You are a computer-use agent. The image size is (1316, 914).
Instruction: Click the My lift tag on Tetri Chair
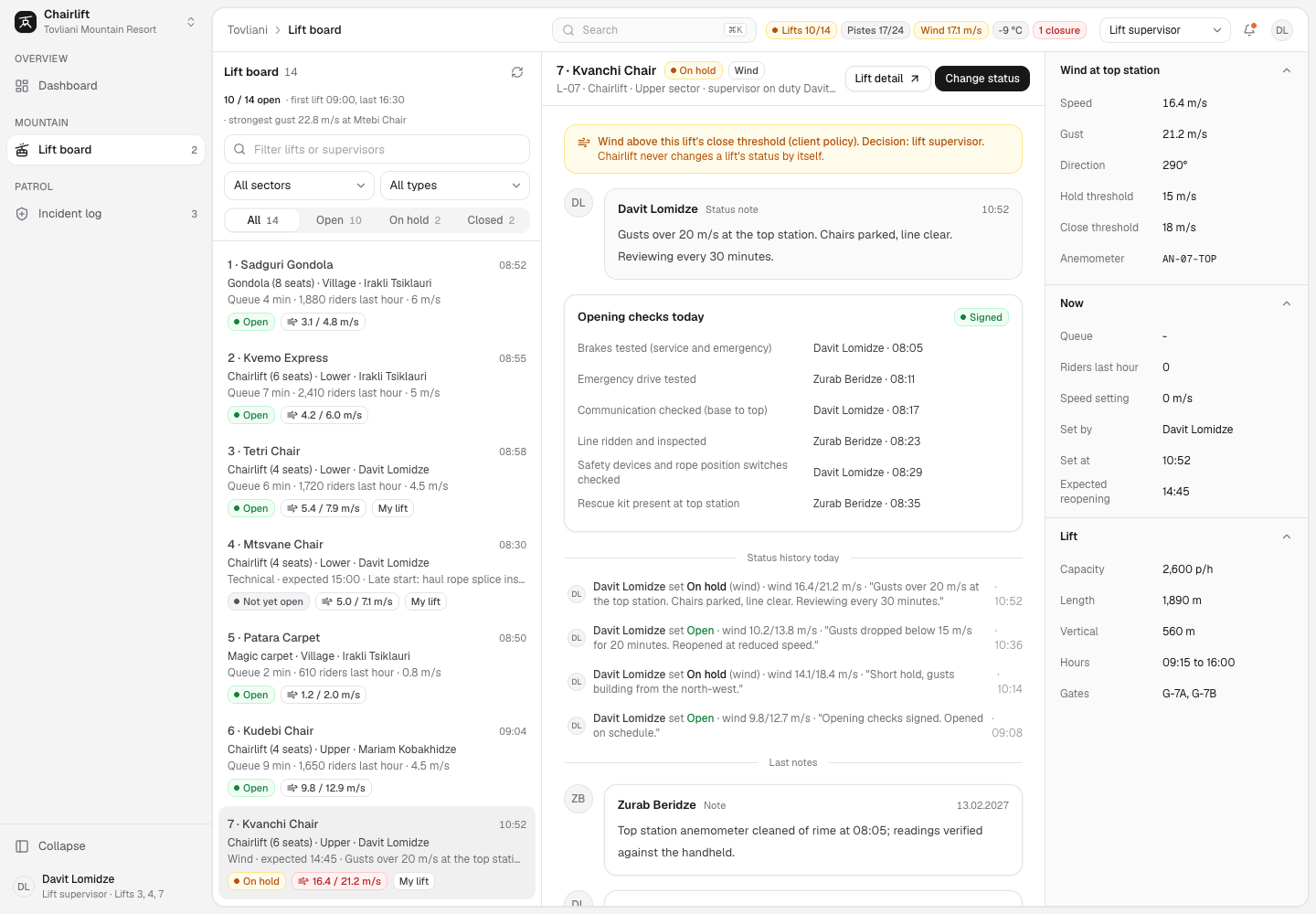click(393, 508)
